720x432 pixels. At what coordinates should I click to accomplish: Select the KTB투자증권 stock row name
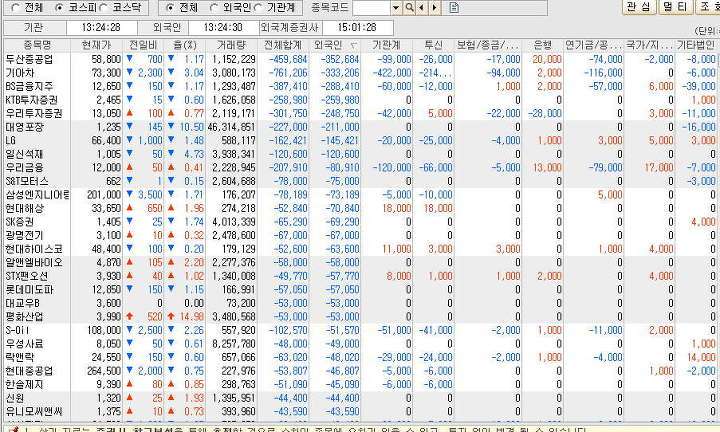(32, 100)
